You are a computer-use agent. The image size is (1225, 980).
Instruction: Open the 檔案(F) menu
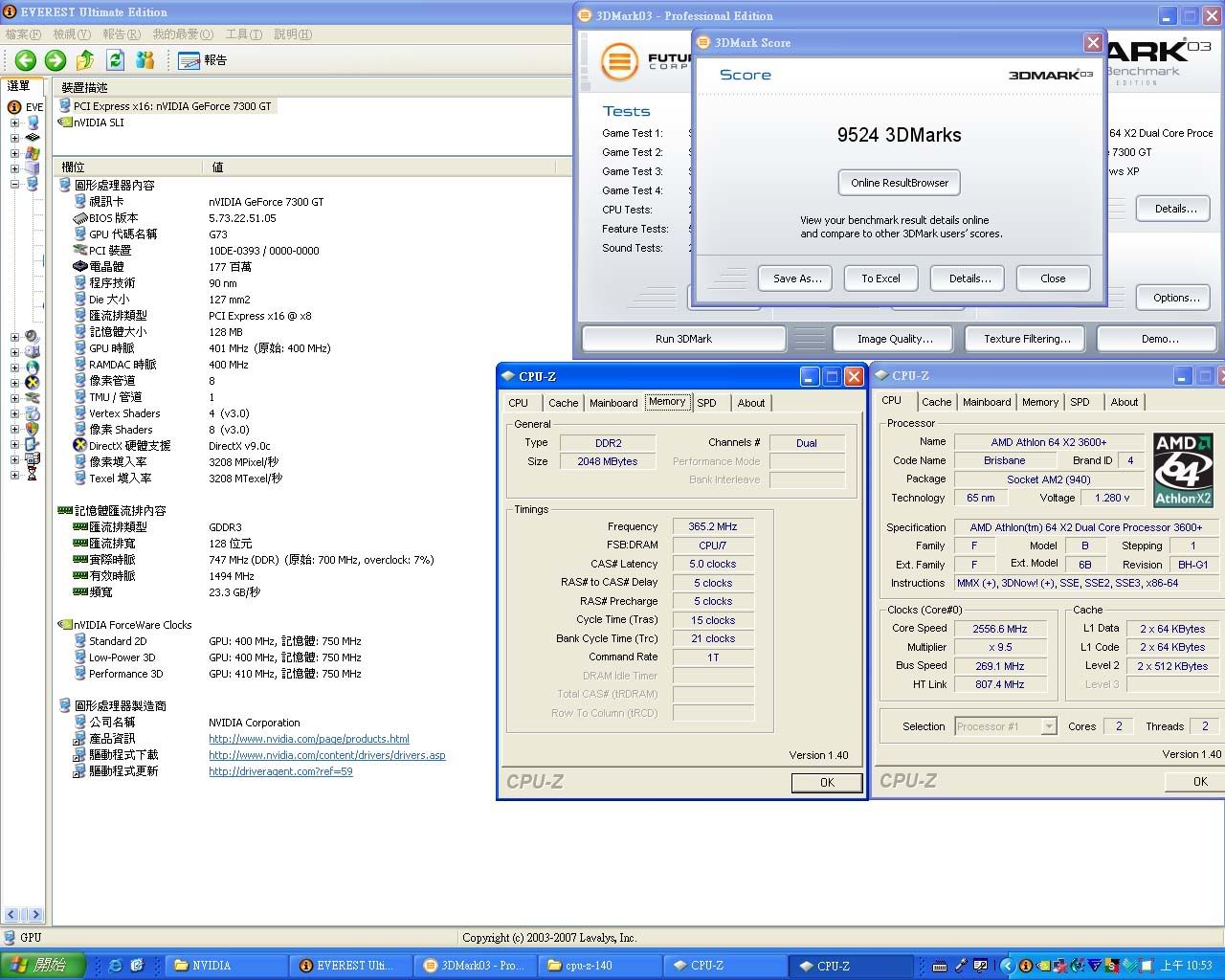click(x=24, y=34)
